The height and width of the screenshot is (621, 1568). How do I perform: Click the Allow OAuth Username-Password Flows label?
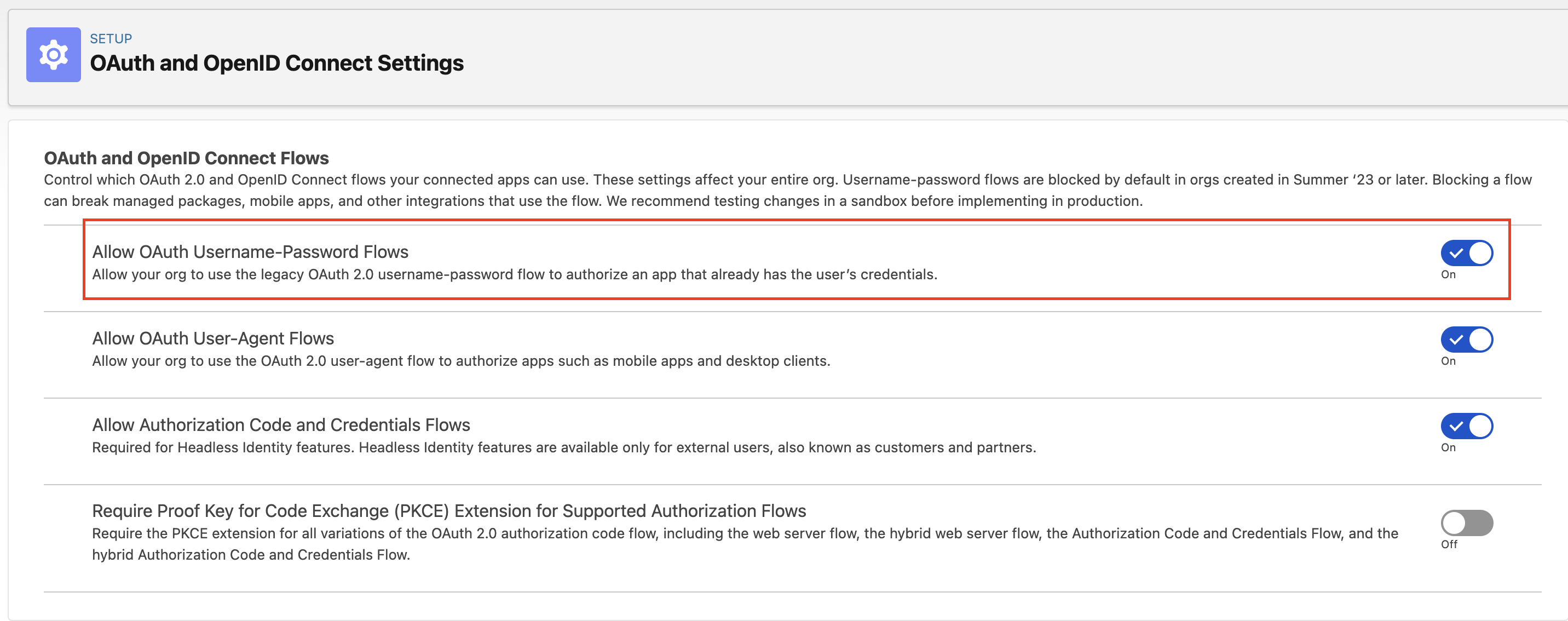click(250, 252)
